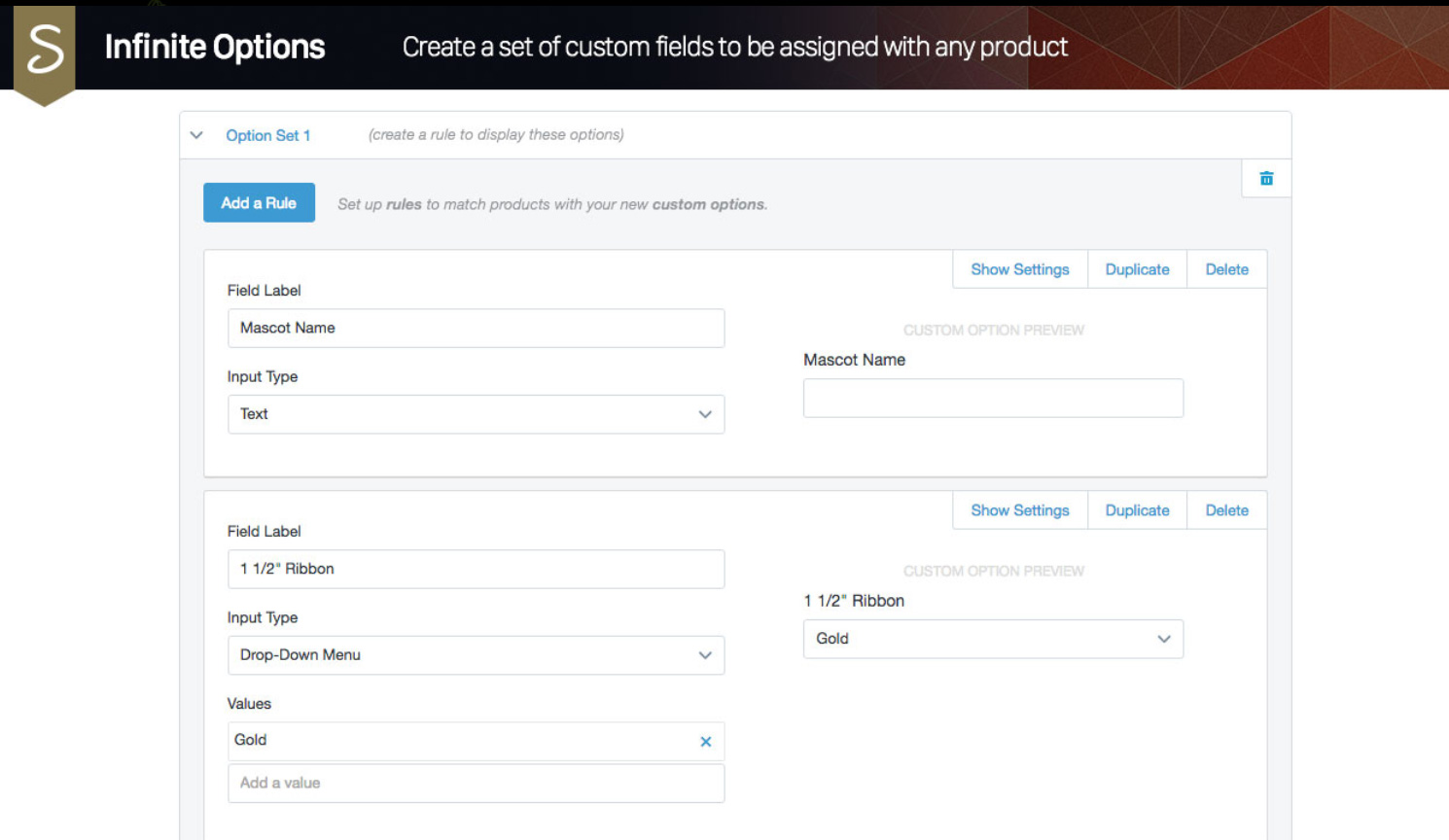Click the Add a value field
Image resolution: width=1449 pixels, height=840 pixels.
[476, 784]
